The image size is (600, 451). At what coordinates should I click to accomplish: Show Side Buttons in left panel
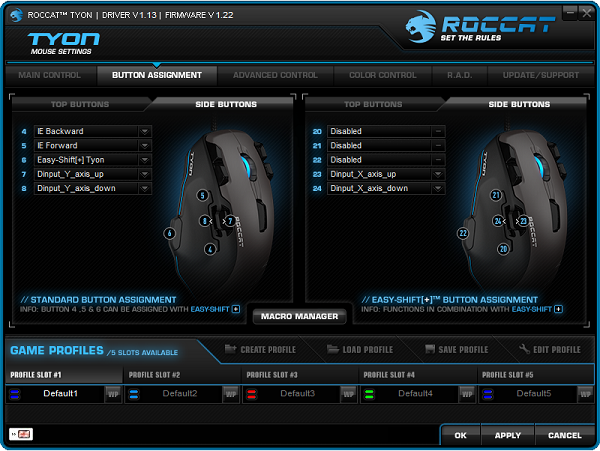[x=226, y=104]
